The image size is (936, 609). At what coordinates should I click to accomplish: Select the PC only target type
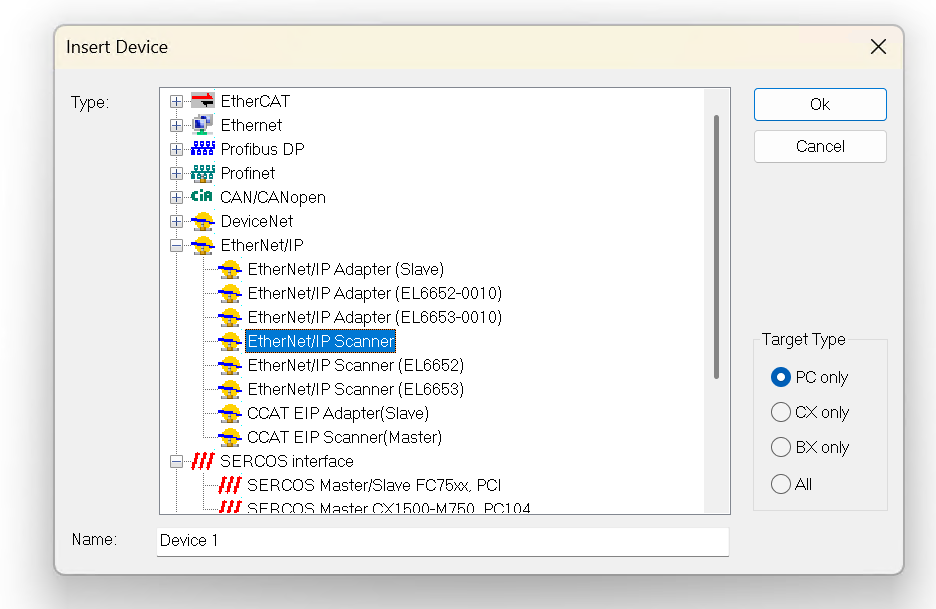click(781, 377)
